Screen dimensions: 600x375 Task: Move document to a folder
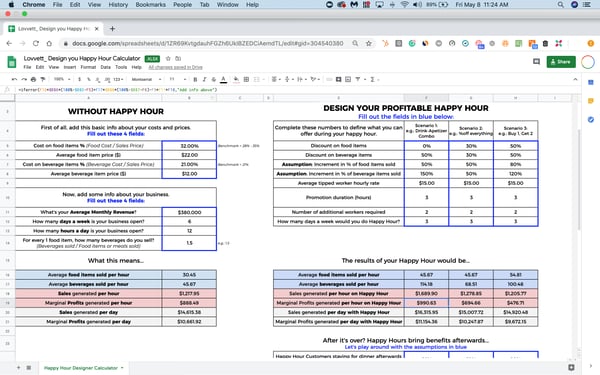(178, 59)
